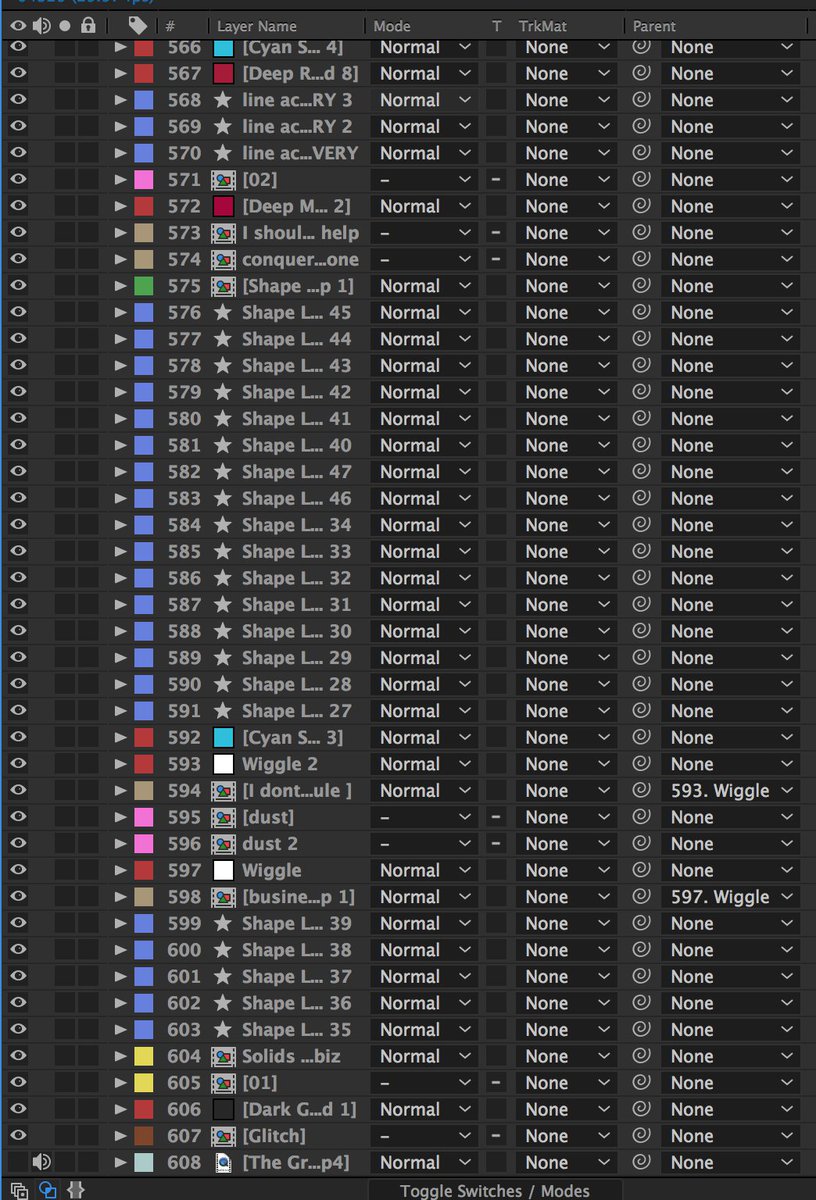Viewport: 816px width, 1200px height.
Task: Click composition icon of layer 607 [Glitch]
Action: [x=223, y=1136]
